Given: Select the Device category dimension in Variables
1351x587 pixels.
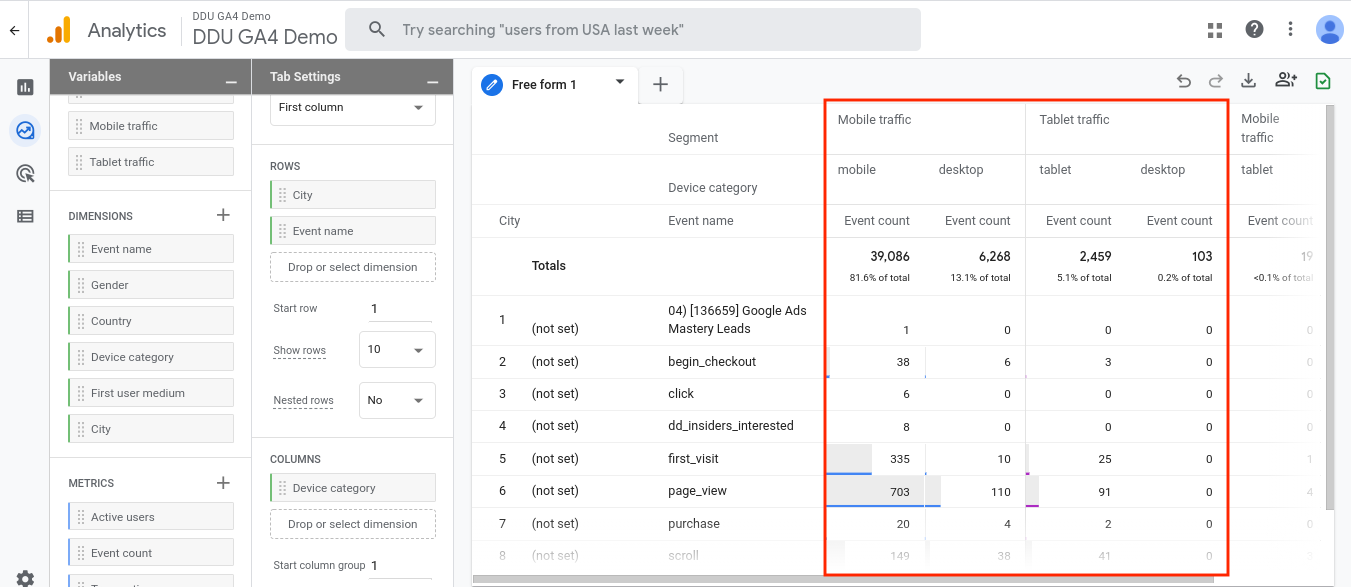Looking at the screenshot, I should point(151,357).
